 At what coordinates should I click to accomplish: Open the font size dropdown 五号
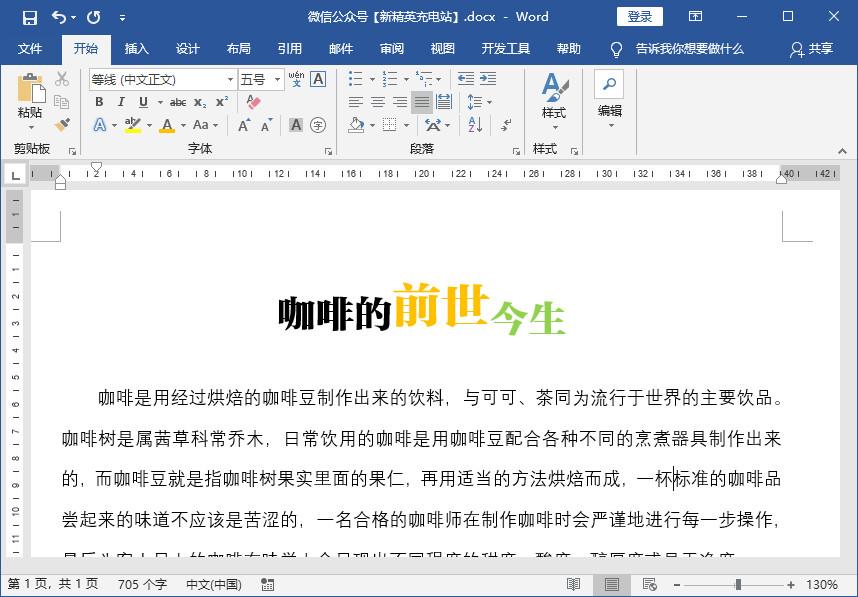click(278, 80)
